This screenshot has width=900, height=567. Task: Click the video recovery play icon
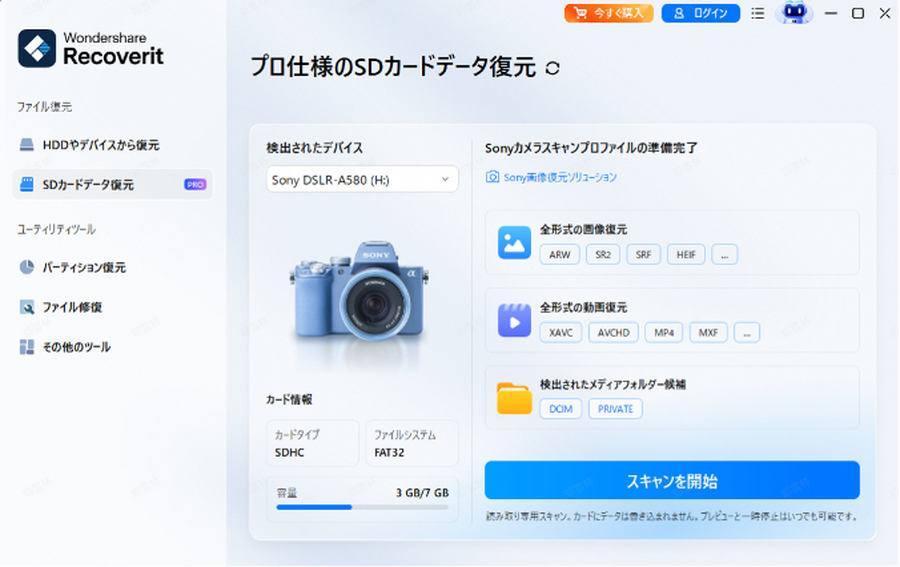514,320
